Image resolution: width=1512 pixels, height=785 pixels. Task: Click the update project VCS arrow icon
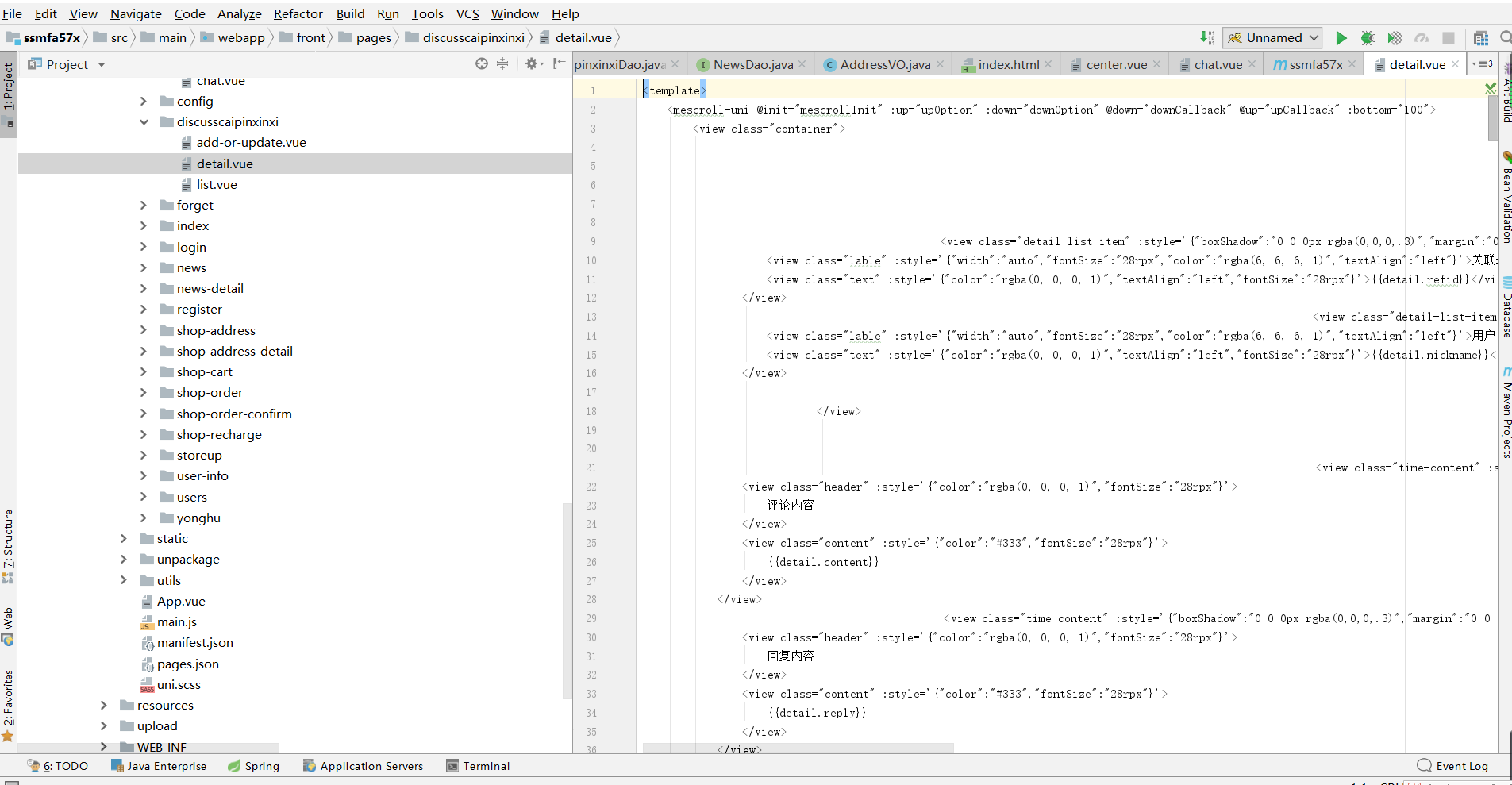1207,38
